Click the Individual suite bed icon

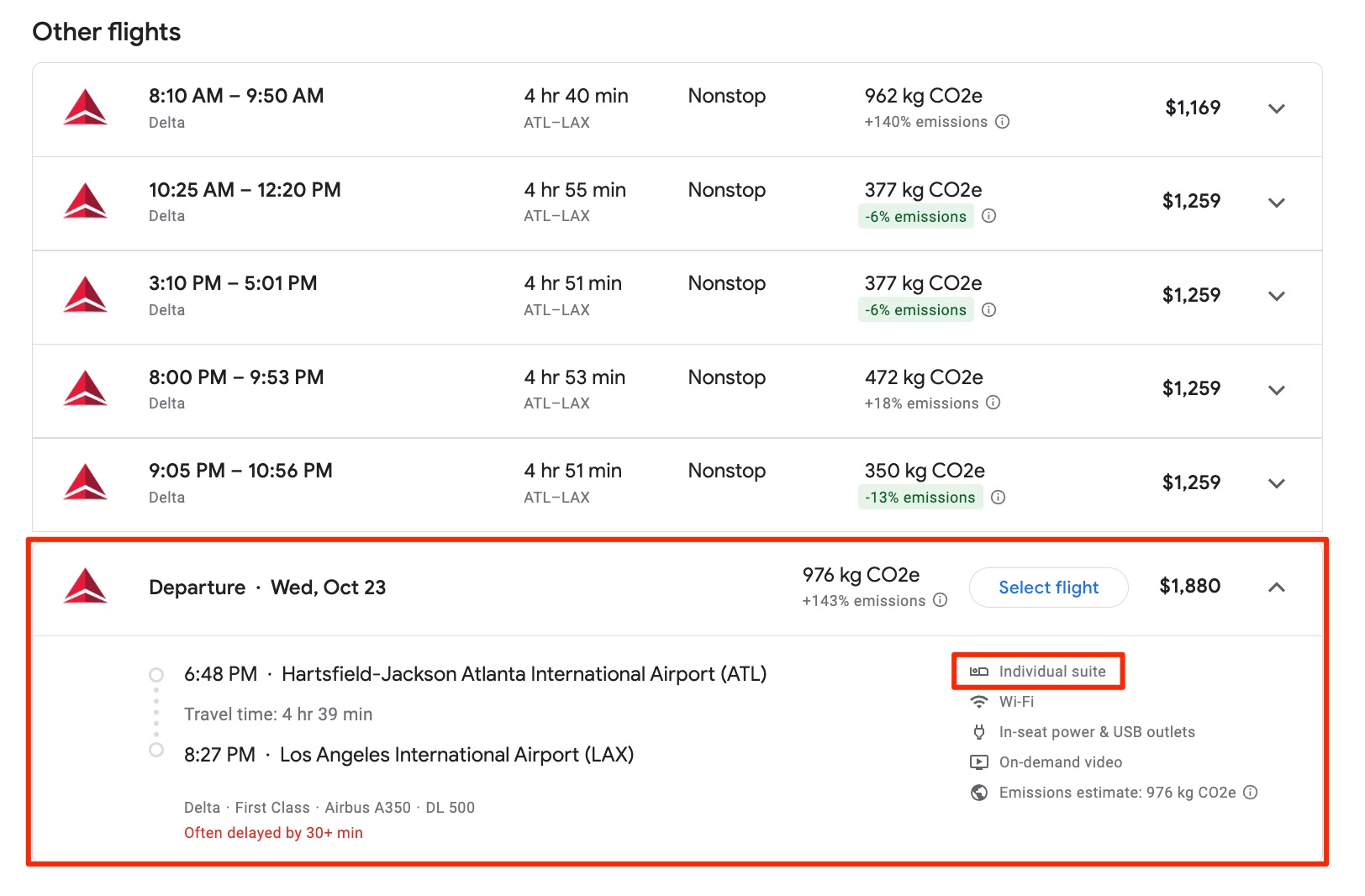pos(978,672)
